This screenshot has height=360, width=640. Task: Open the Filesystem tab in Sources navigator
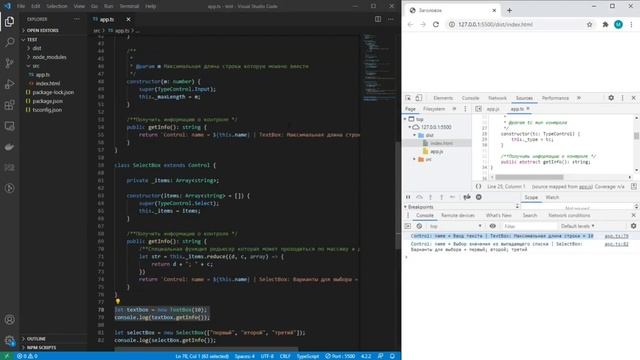(433, 109)
